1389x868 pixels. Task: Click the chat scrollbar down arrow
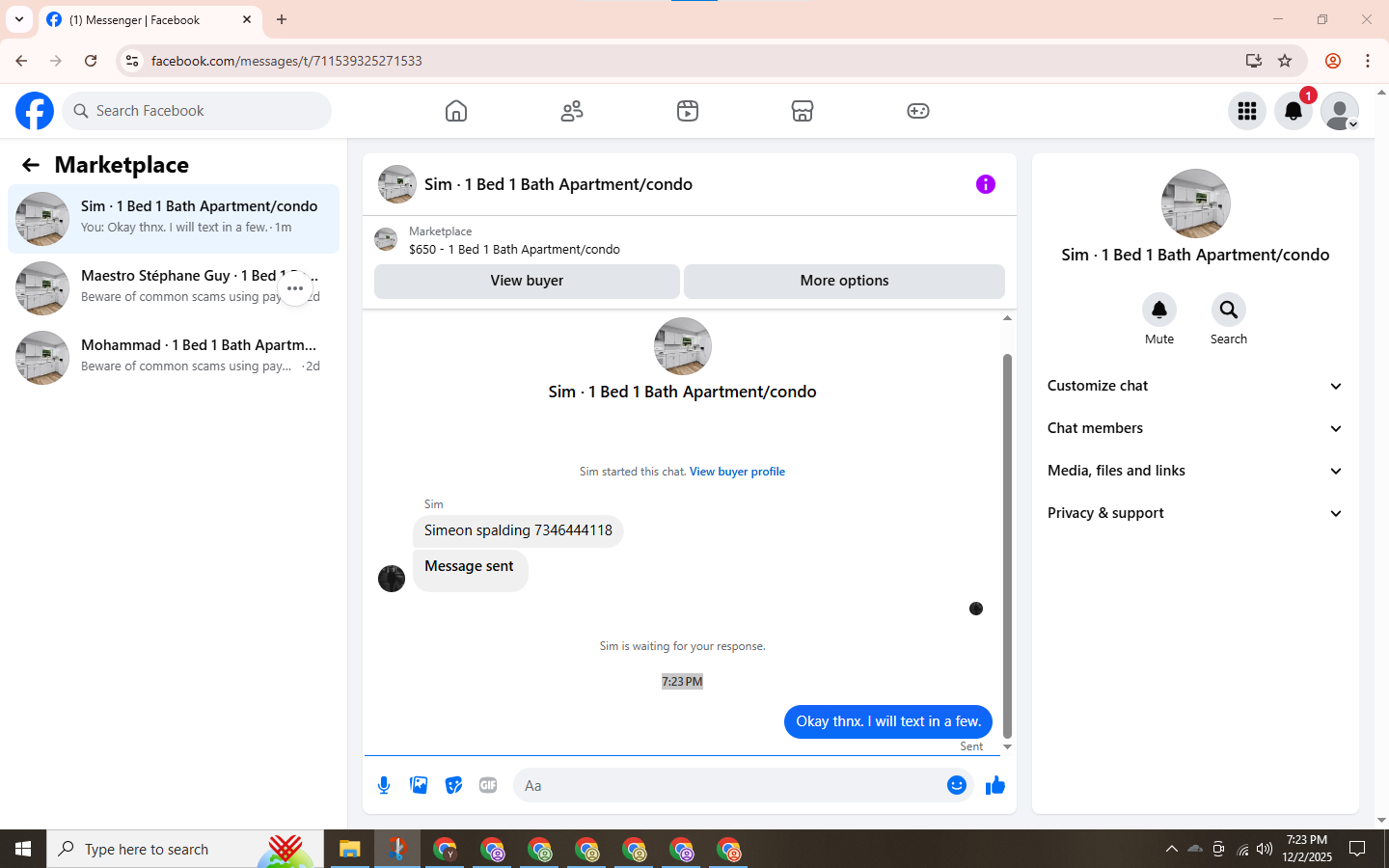1007,746
